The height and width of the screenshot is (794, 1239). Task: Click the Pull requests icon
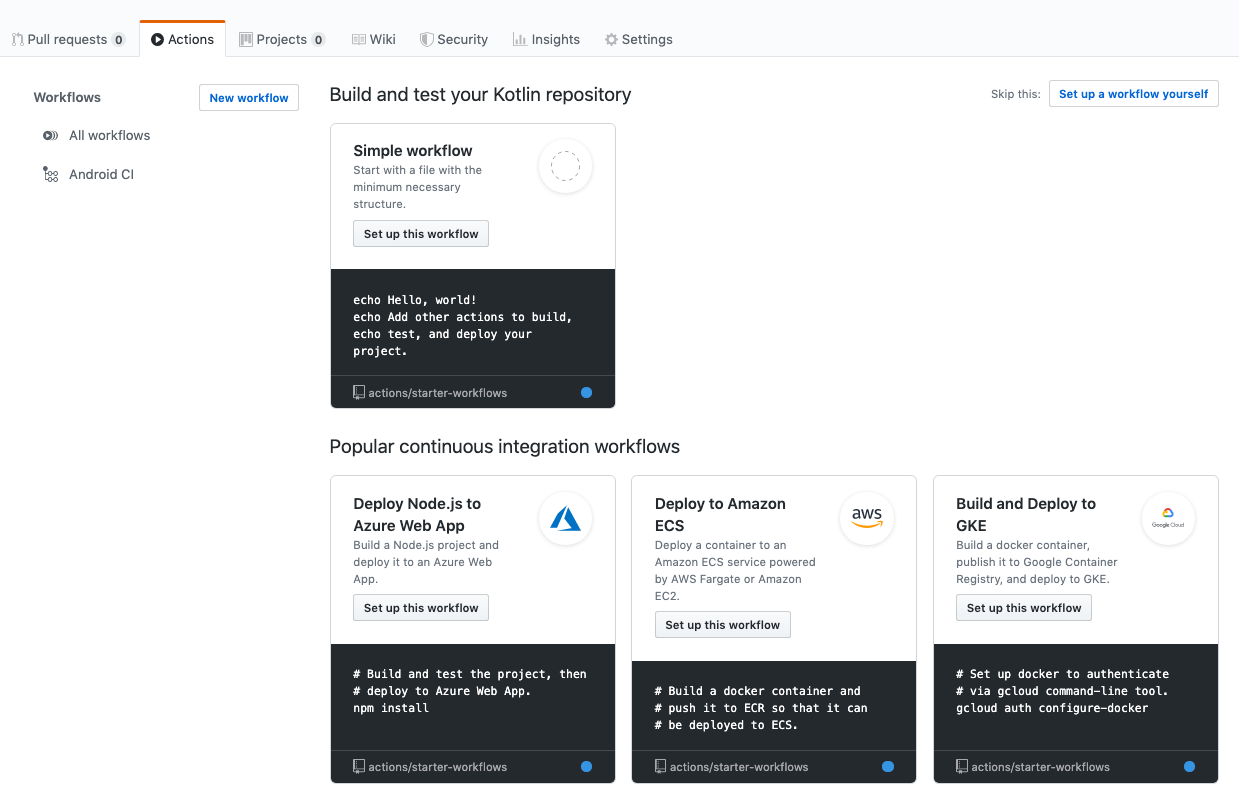17,39
